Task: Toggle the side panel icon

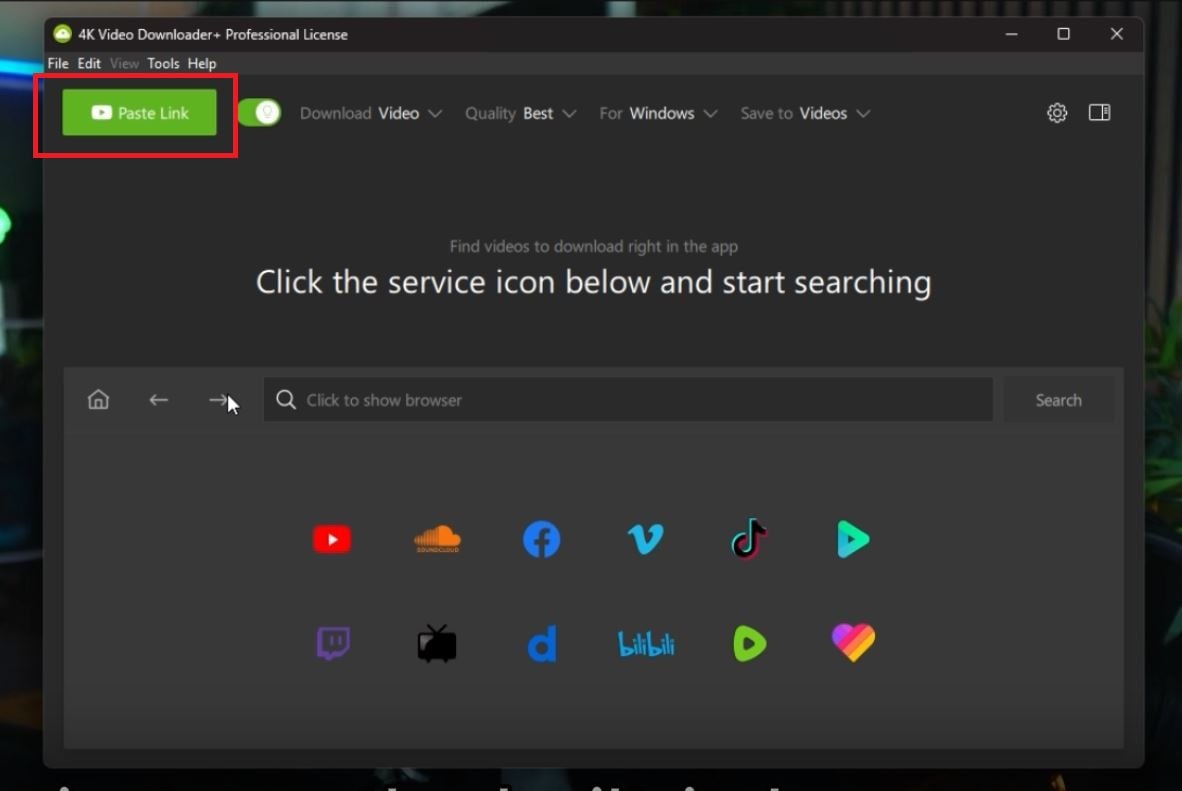Action: (1099, 112)
